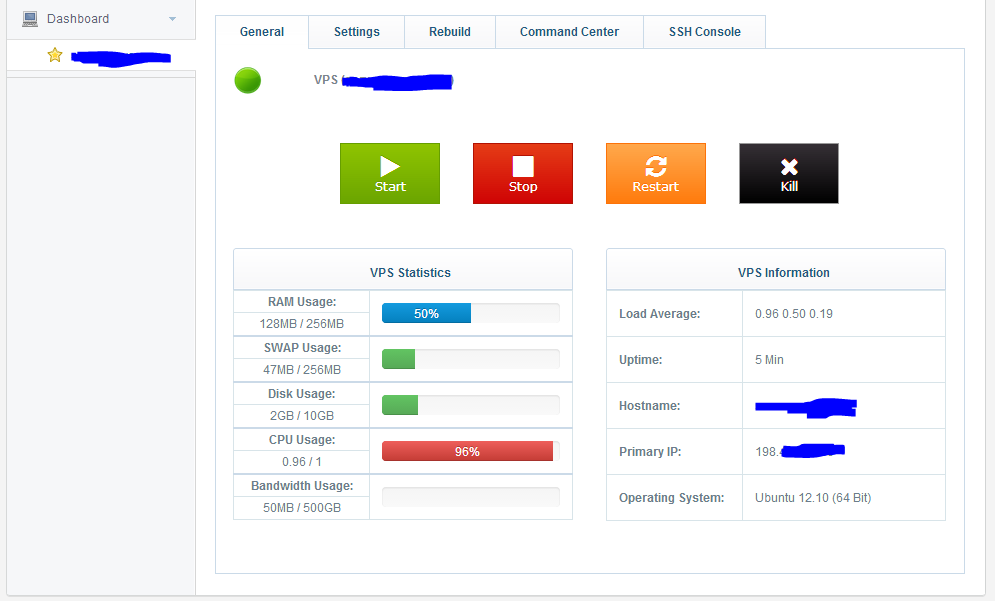
Task: Click the Bandwidth usage progress bar
Action: pos(471,497)
